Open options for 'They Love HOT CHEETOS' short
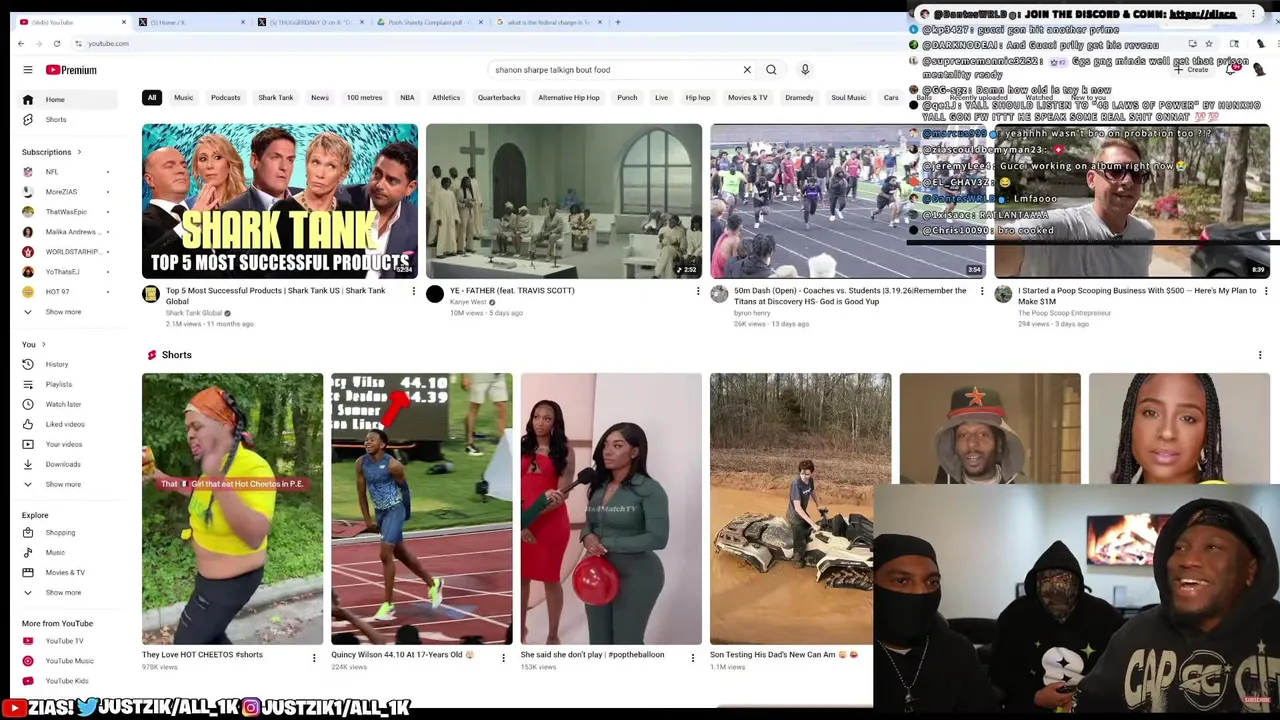1280x720 pixels. coord(314,658)
